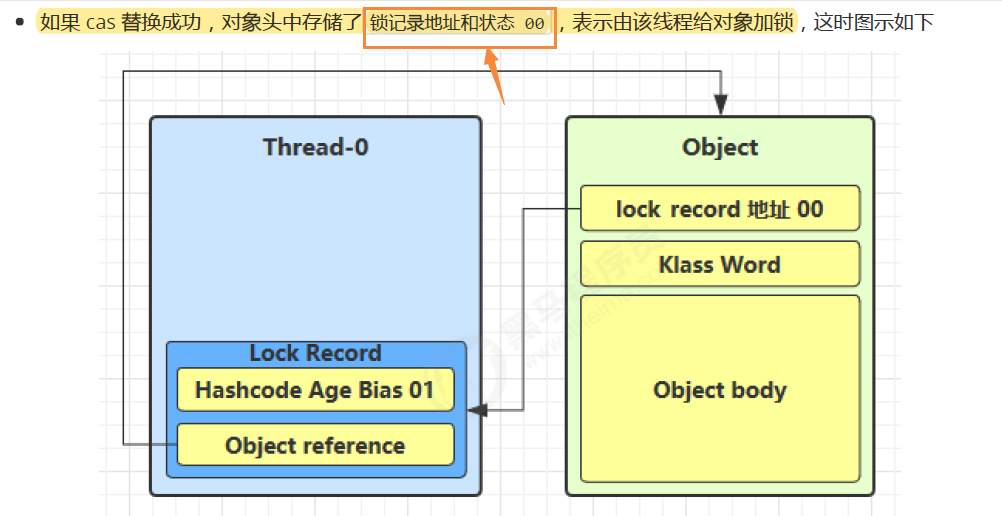
Task: Select the 'Hashcode Age Bias 01' box
Action: point(315,389)
